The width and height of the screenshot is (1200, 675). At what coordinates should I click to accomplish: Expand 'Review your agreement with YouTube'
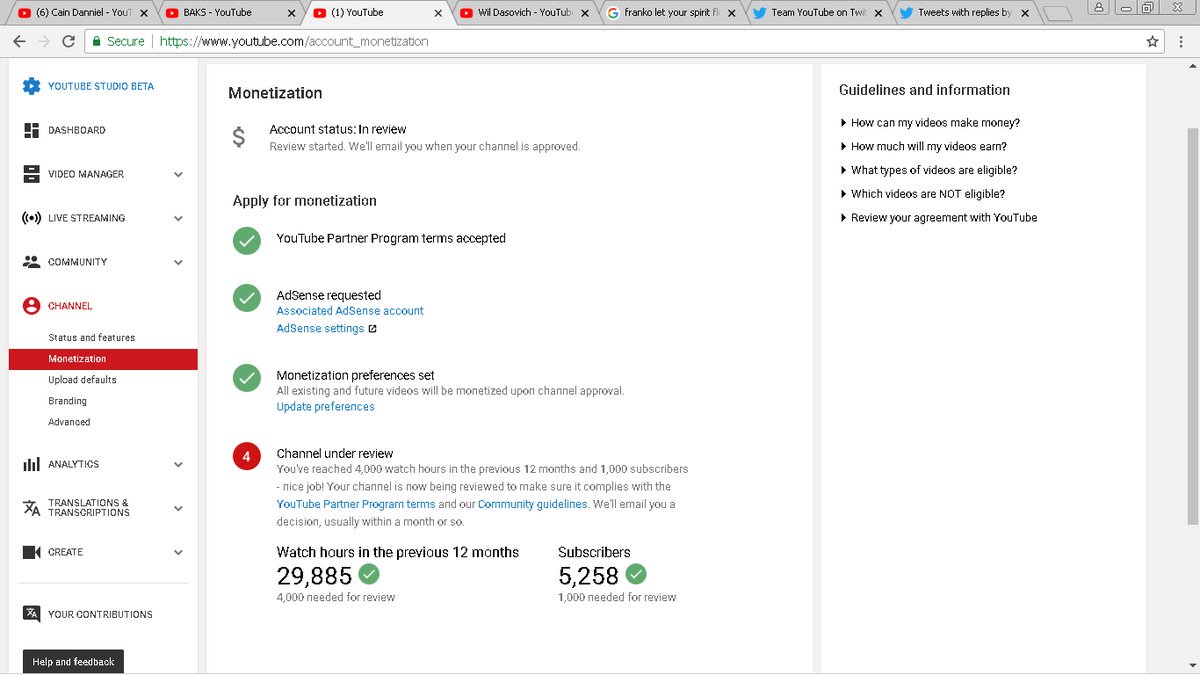[939, 217]
